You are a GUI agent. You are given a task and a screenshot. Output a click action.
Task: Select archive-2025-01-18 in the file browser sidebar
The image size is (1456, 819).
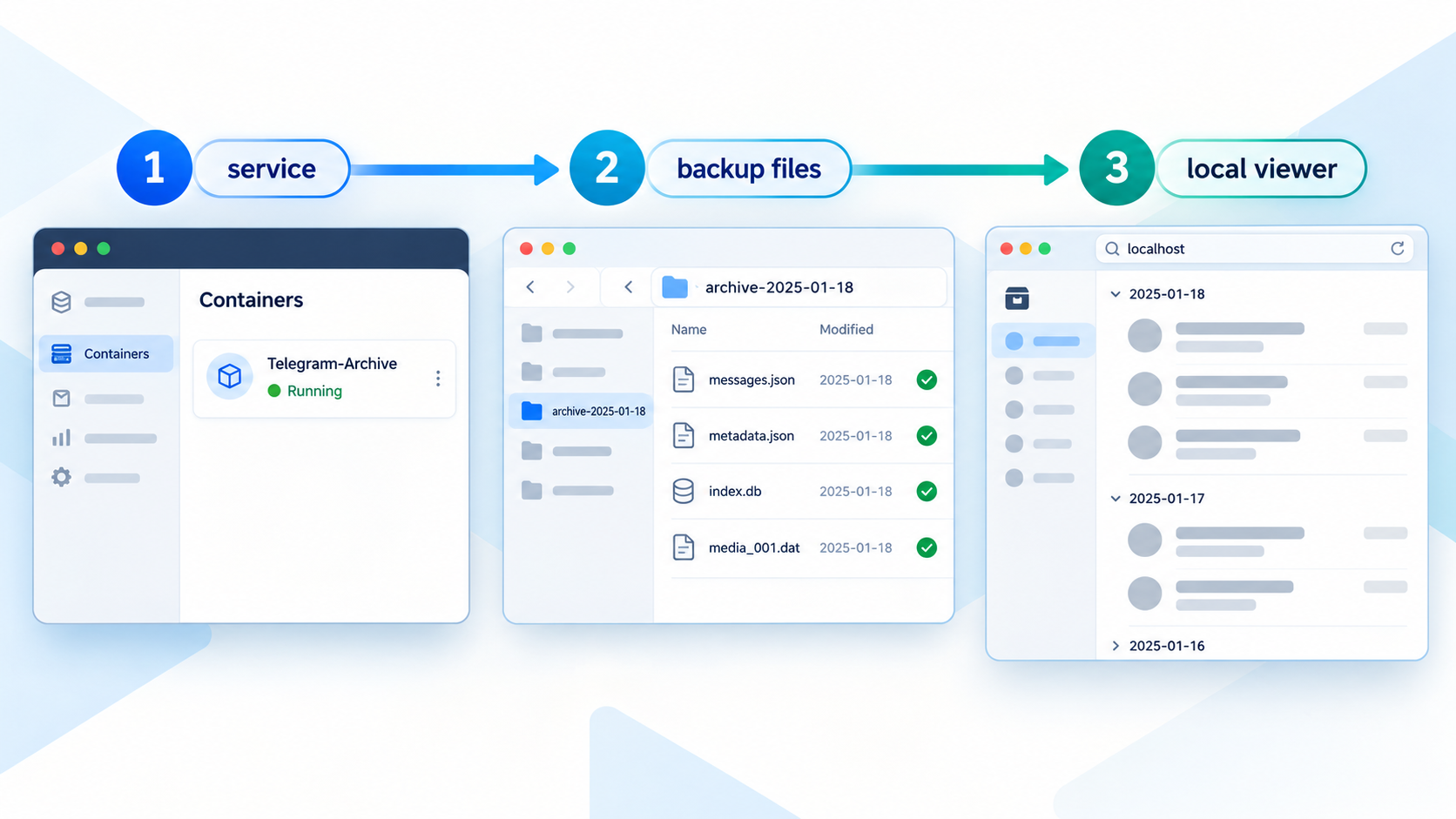point(582,411)
